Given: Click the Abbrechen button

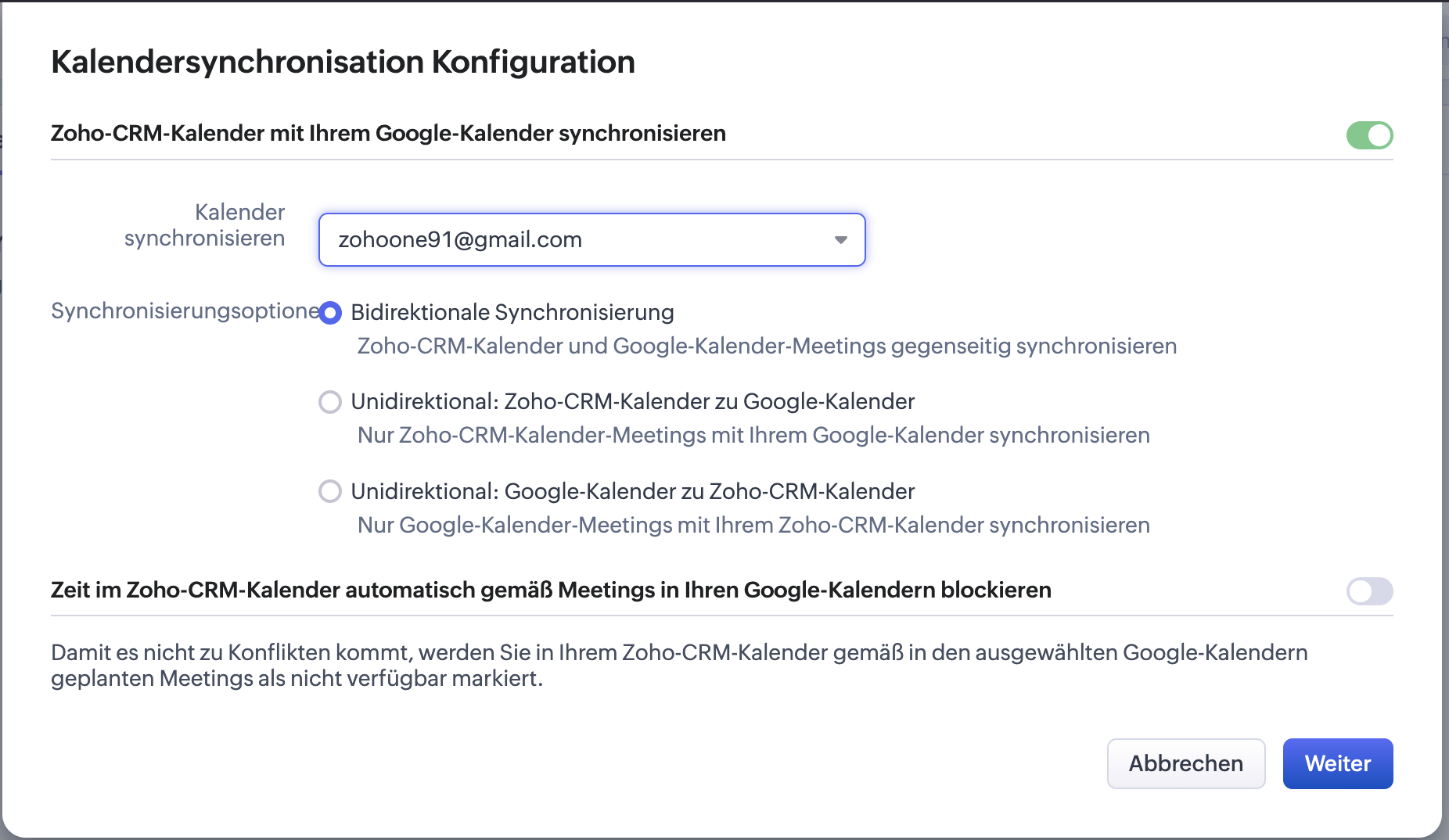Looking at the screenshot, I should point(1186,763).
